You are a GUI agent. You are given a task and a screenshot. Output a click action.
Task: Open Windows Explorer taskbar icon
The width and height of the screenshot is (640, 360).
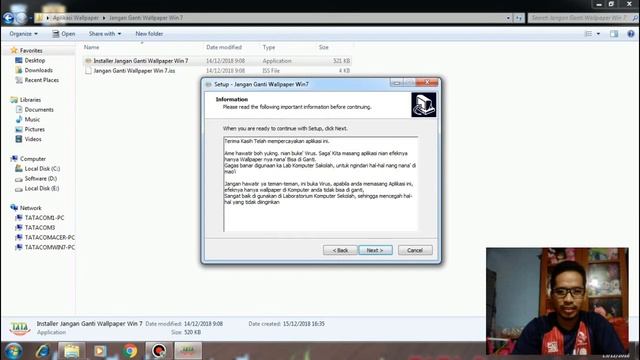[x=71, y=351]
